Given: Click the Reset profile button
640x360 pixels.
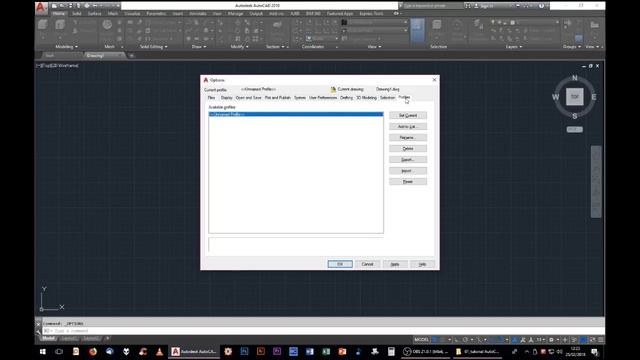Looking at the screenshot, I should click(408, 182).
